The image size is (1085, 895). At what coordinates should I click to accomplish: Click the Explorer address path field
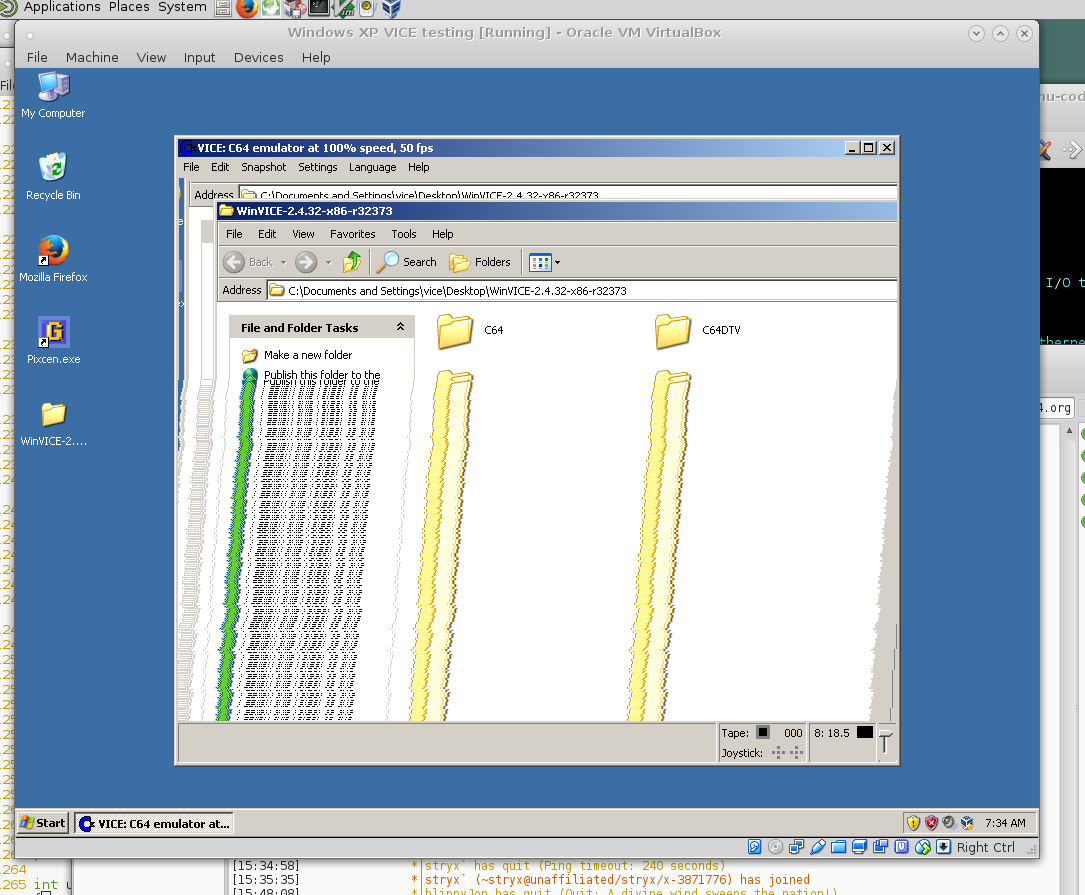[x=581, y=291]
